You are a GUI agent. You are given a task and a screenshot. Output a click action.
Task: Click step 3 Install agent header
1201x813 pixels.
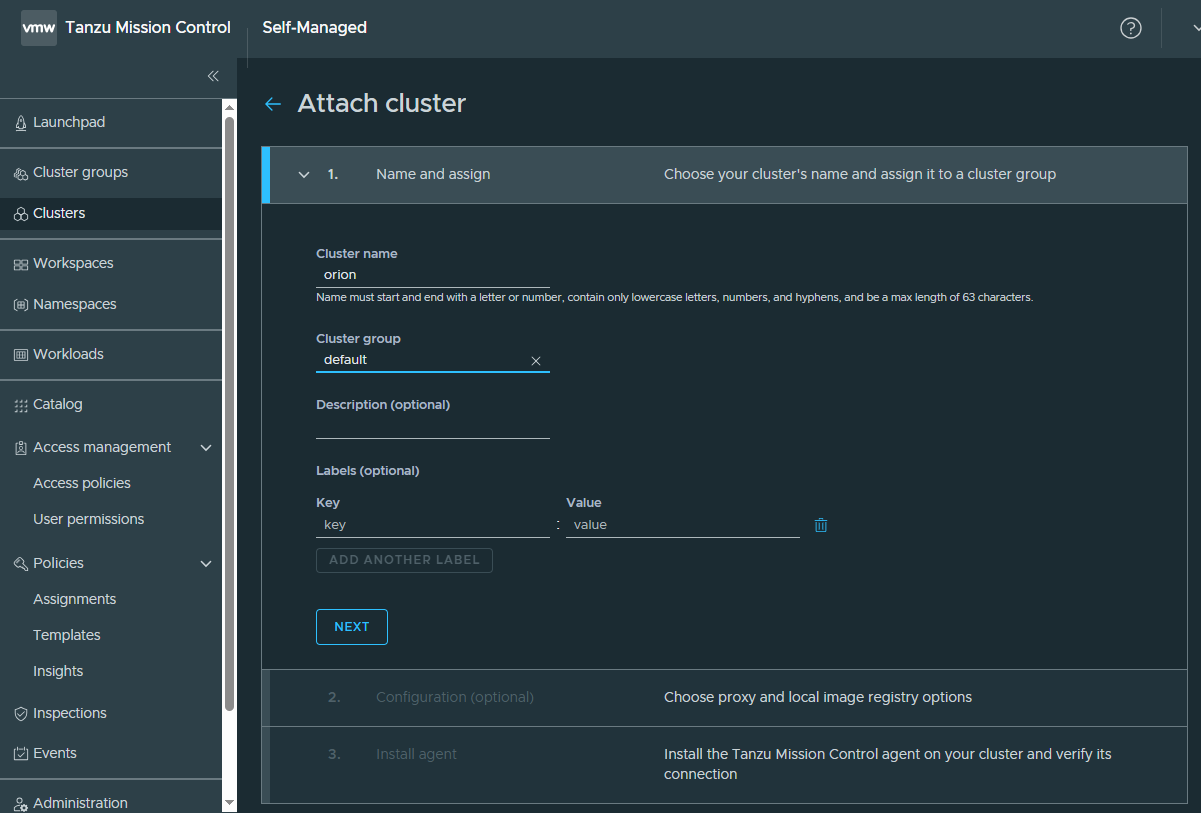[725, 765]
